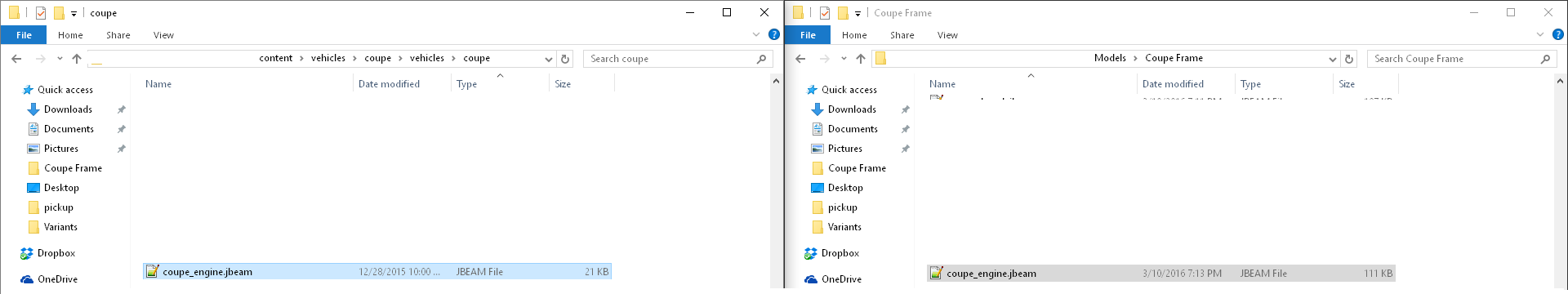
Task: Open the File menu in coupe window
Action: coord(24,35)
